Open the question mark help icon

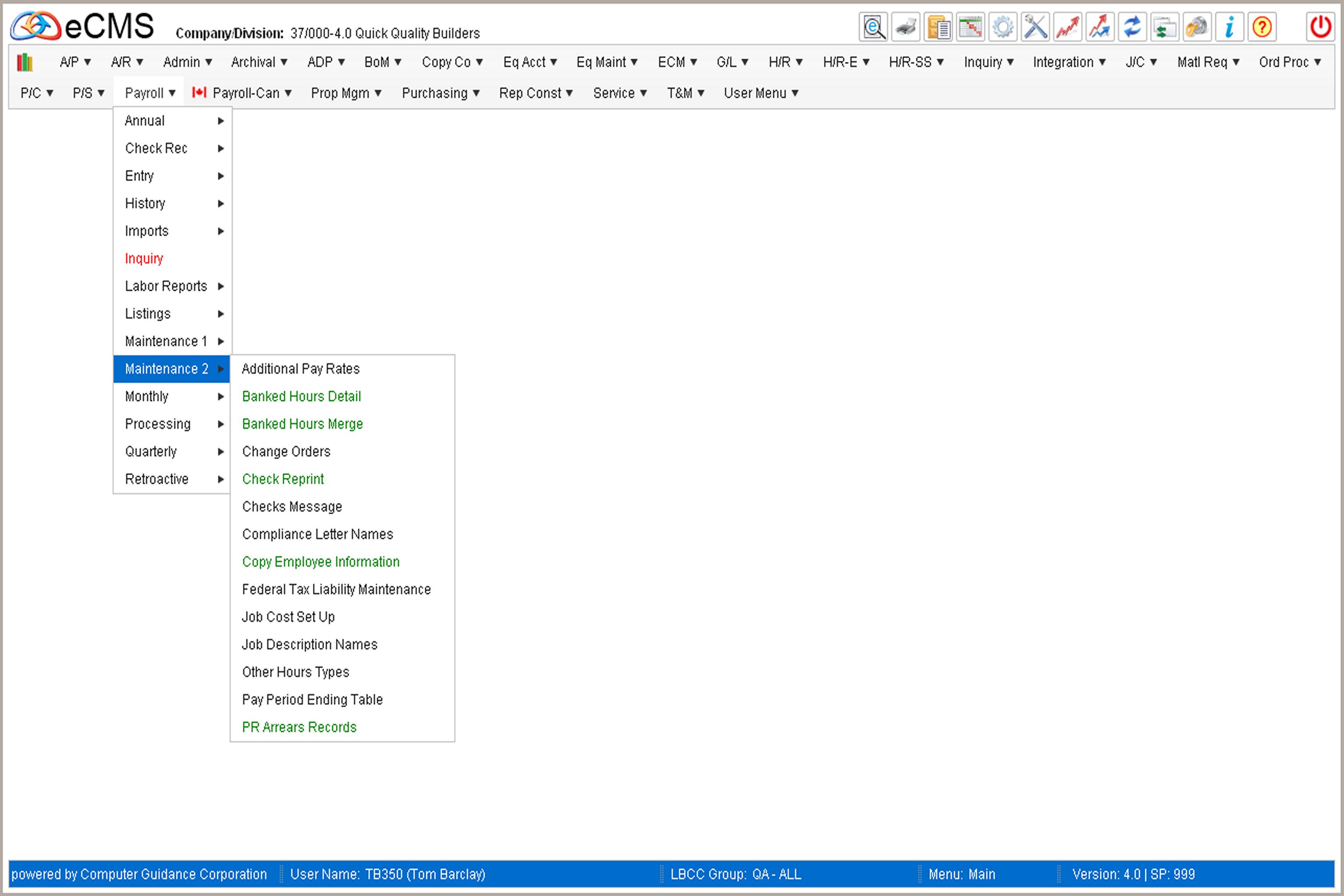coord(1262,27)
